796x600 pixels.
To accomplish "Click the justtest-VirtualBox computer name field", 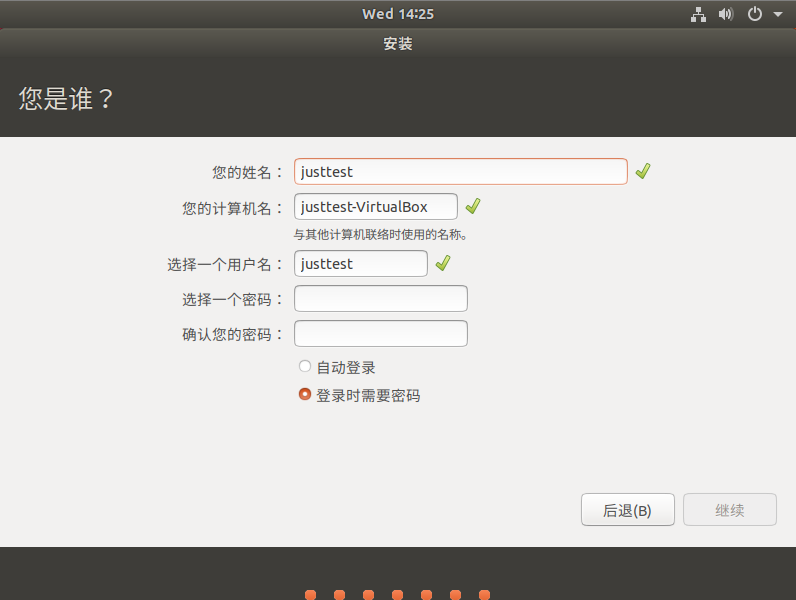I will (376, 207).
